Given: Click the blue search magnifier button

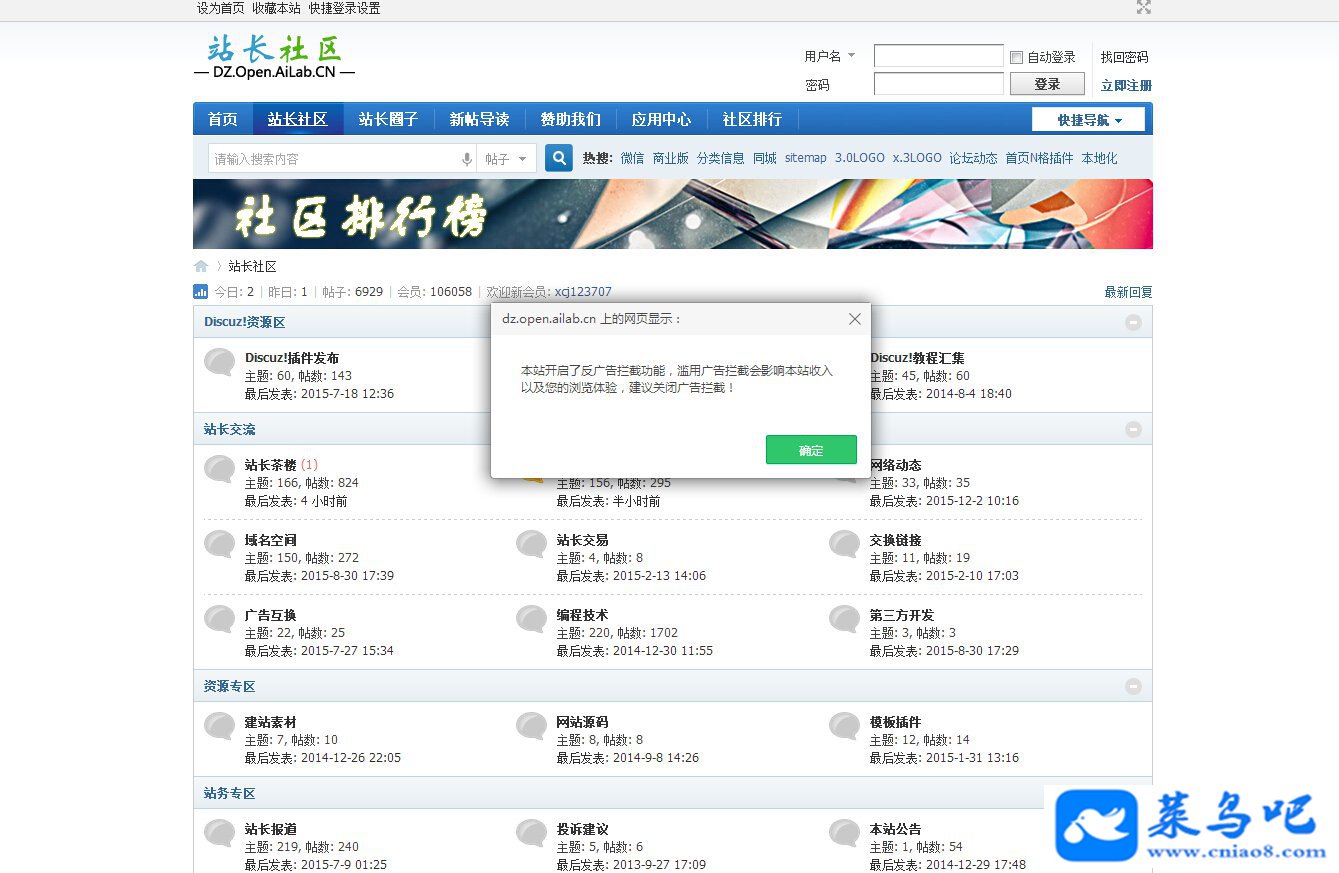Looking at the screenshot, I should (559, 158).
